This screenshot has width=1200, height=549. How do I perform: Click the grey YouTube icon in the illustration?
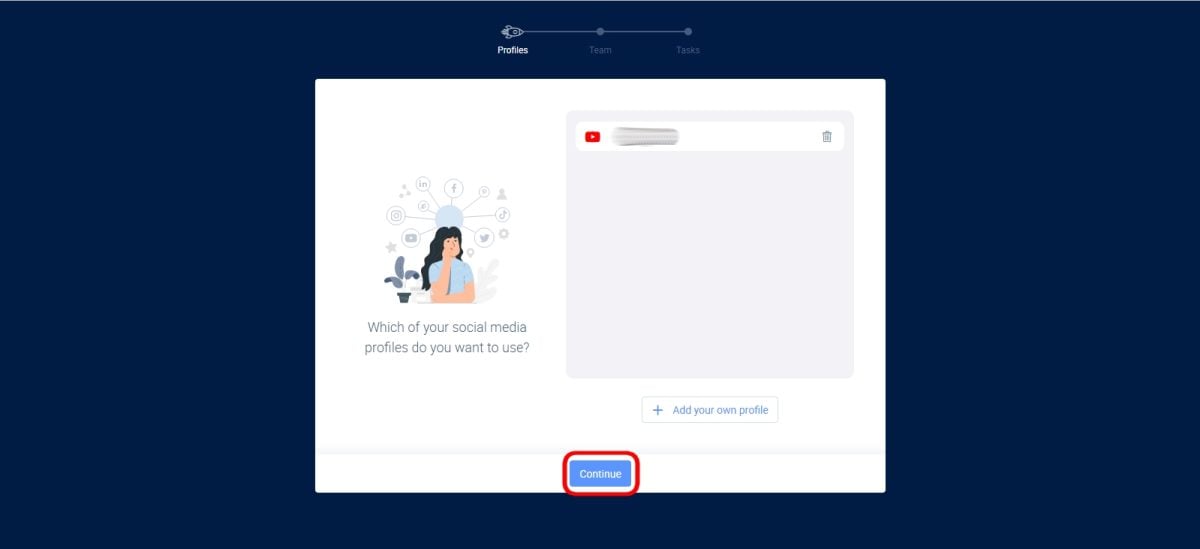(411, 238)
